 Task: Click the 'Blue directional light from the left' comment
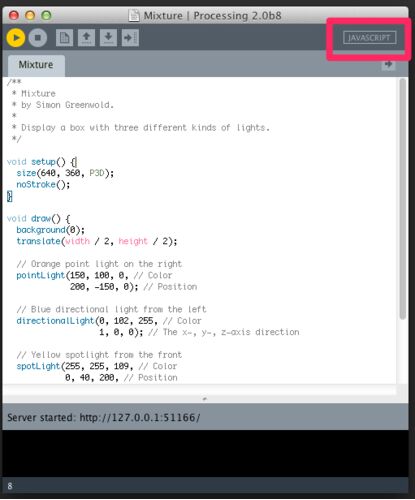tap(111, 309)
